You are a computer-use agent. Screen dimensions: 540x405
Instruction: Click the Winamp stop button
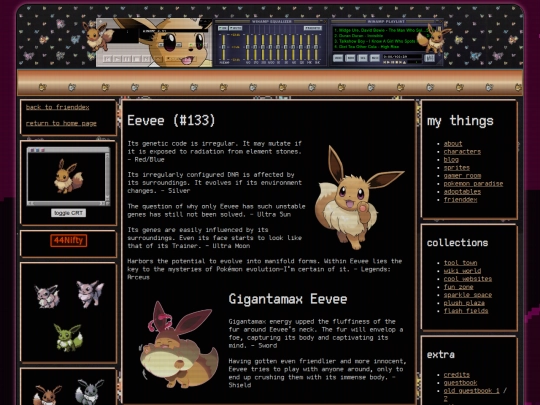137,59
